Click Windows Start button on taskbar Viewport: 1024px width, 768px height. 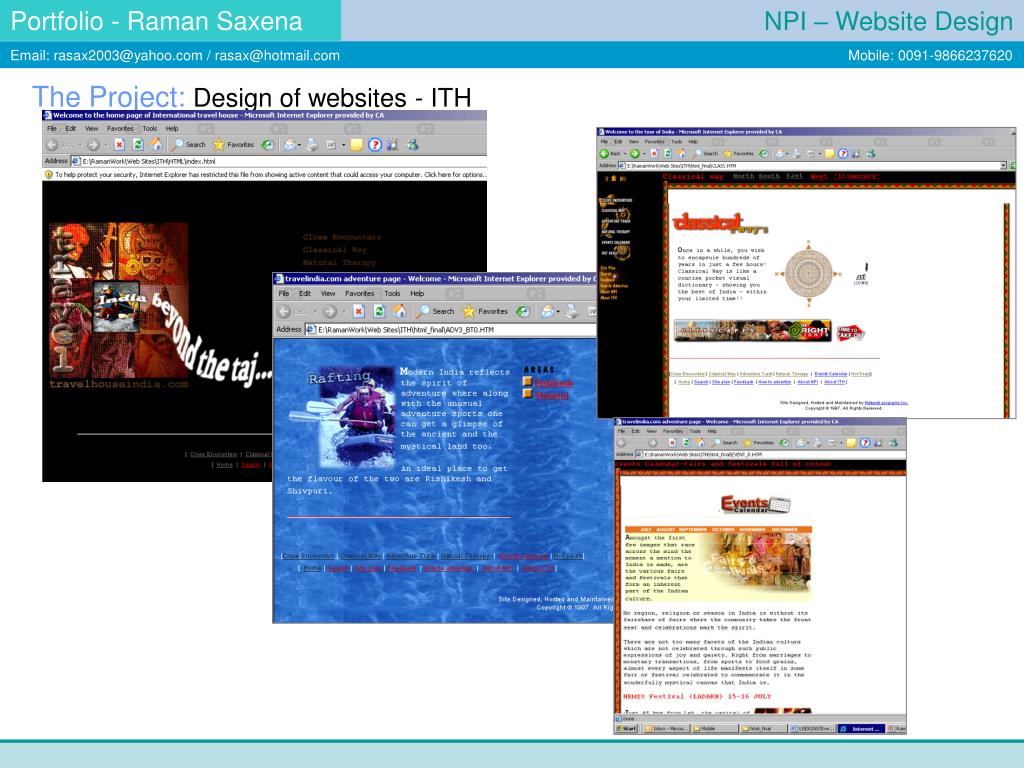(x=627, y=728)
